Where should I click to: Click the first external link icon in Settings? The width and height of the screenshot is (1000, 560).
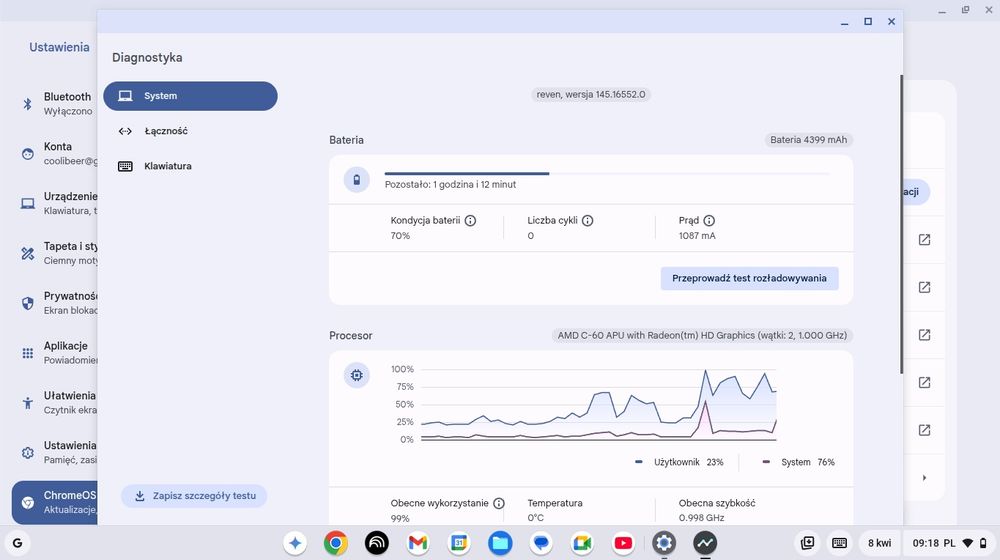click(924, 240)
